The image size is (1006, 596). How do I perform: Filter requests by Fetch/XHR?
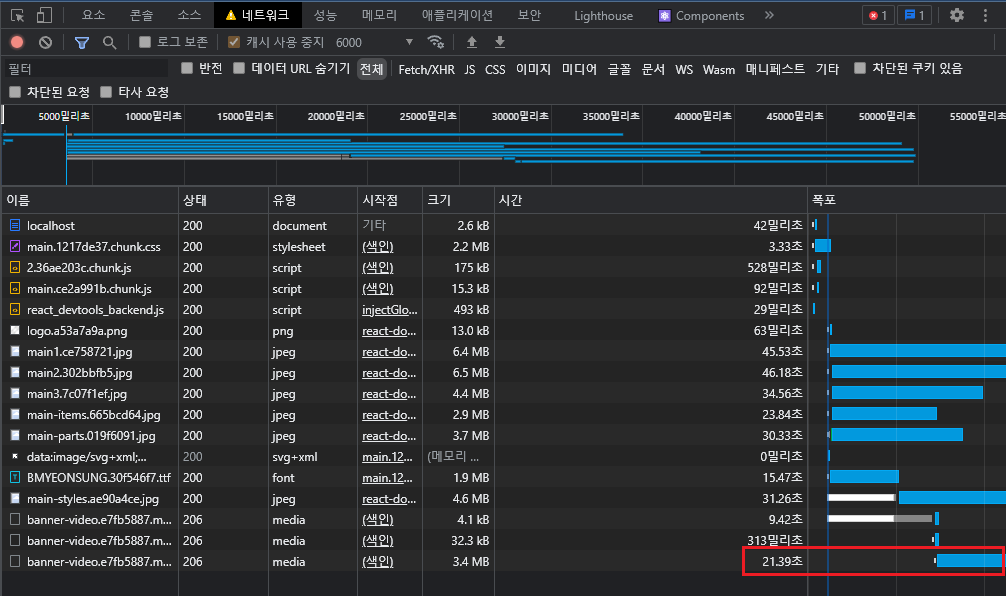tap(427, 69)
